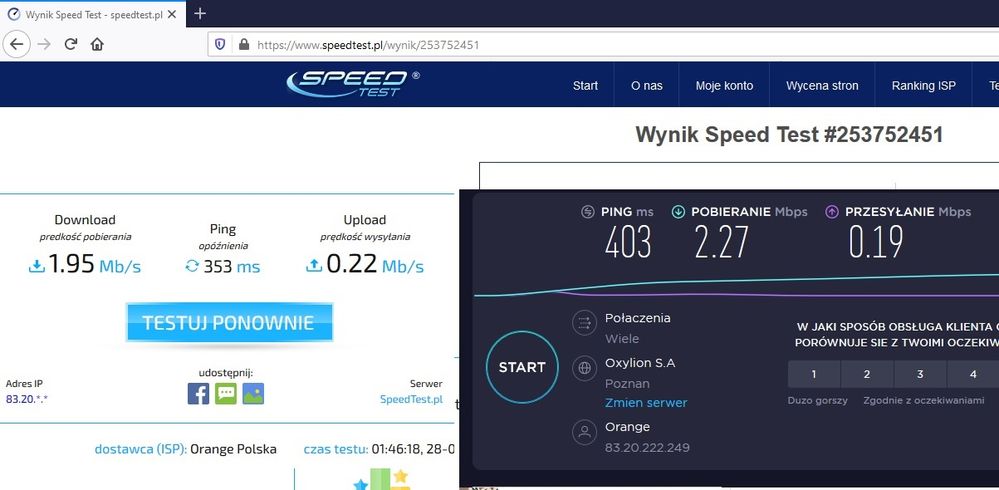
Task: Open the Ranking ISP menu item
Action: [x=924, y=85]
